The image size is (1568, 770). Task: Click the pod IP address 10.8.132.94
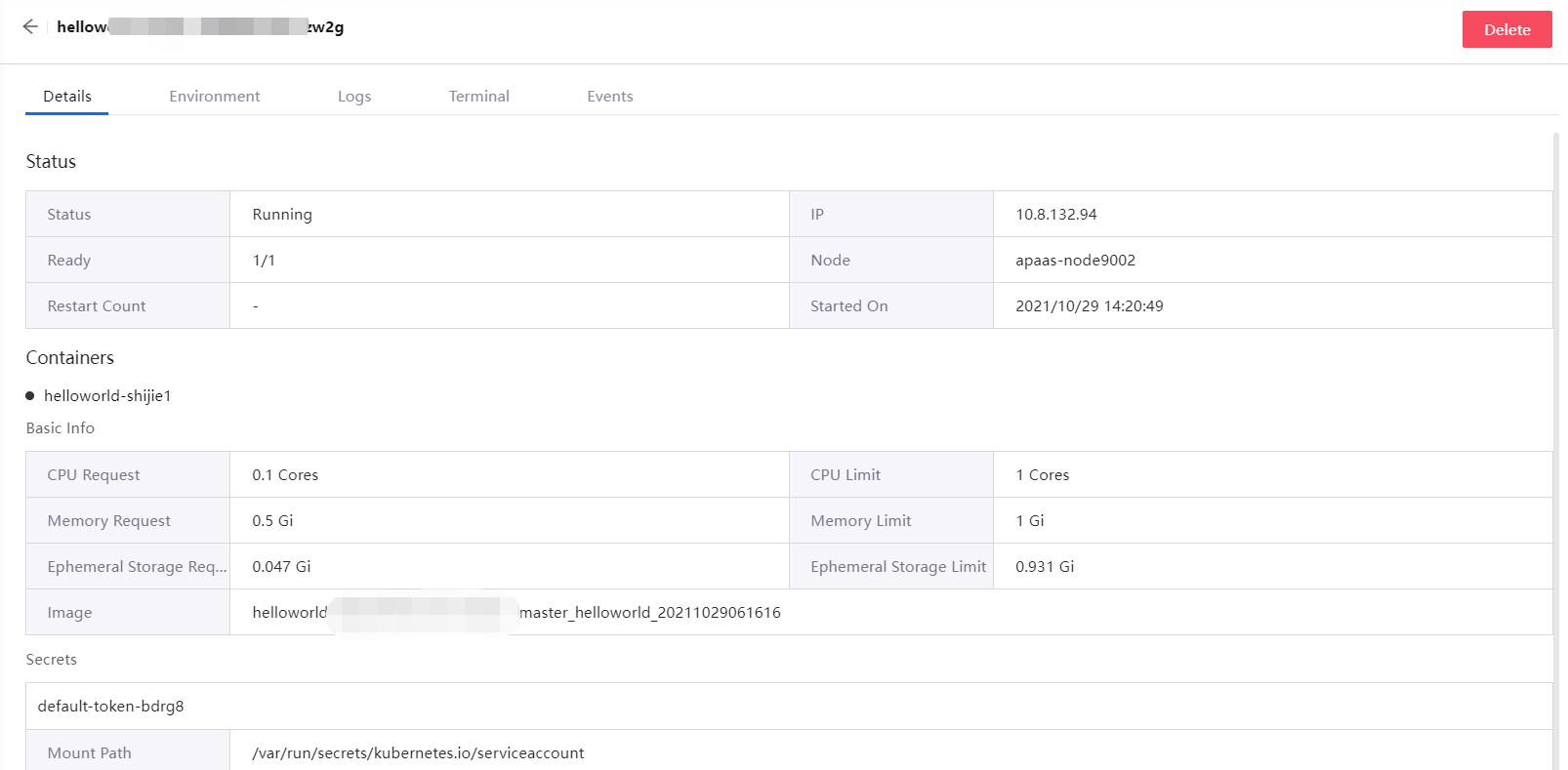tap(1055, 215)
